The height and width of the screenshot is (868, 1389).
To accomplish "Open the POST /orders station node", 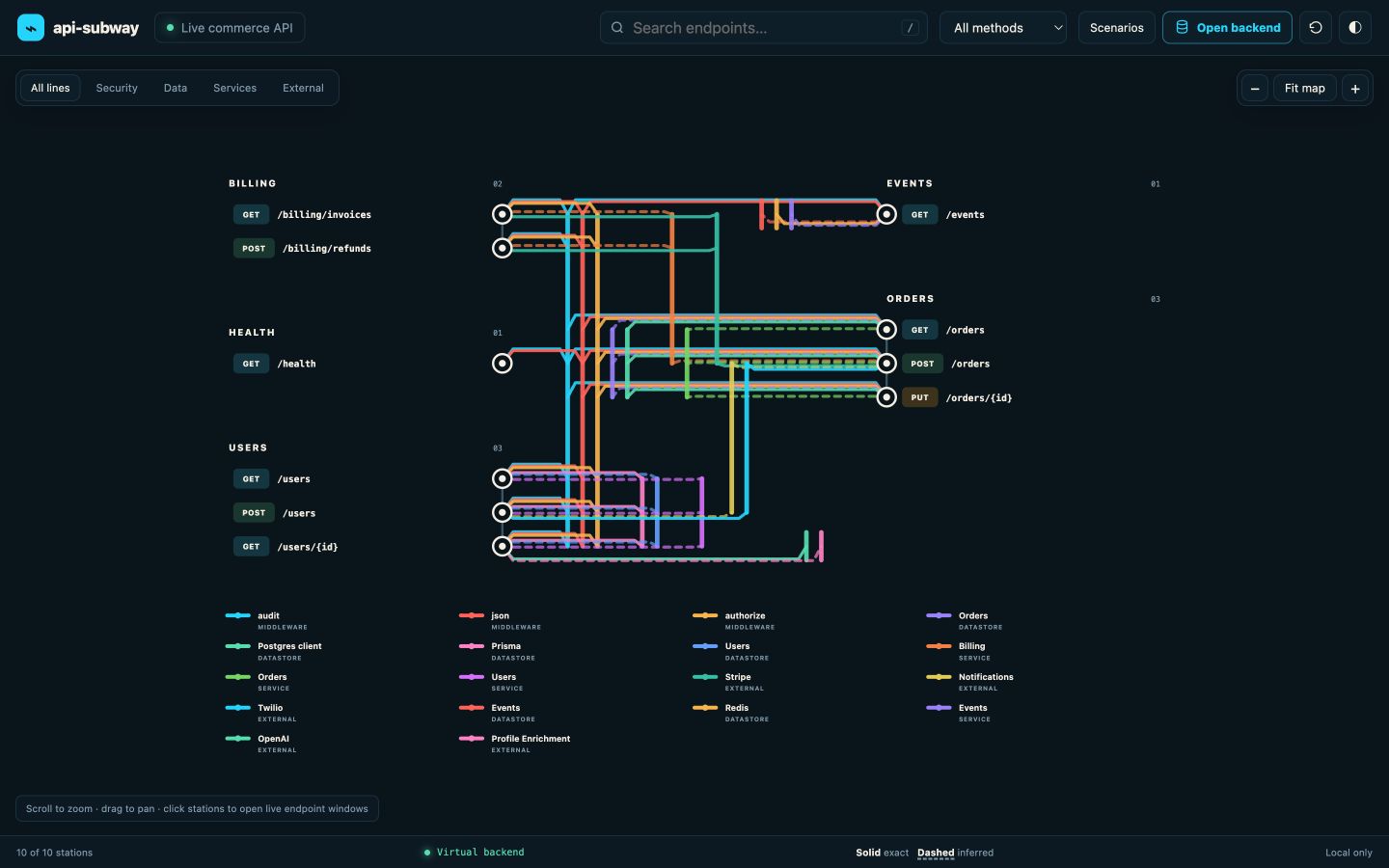I will click(x=886, y=364).
